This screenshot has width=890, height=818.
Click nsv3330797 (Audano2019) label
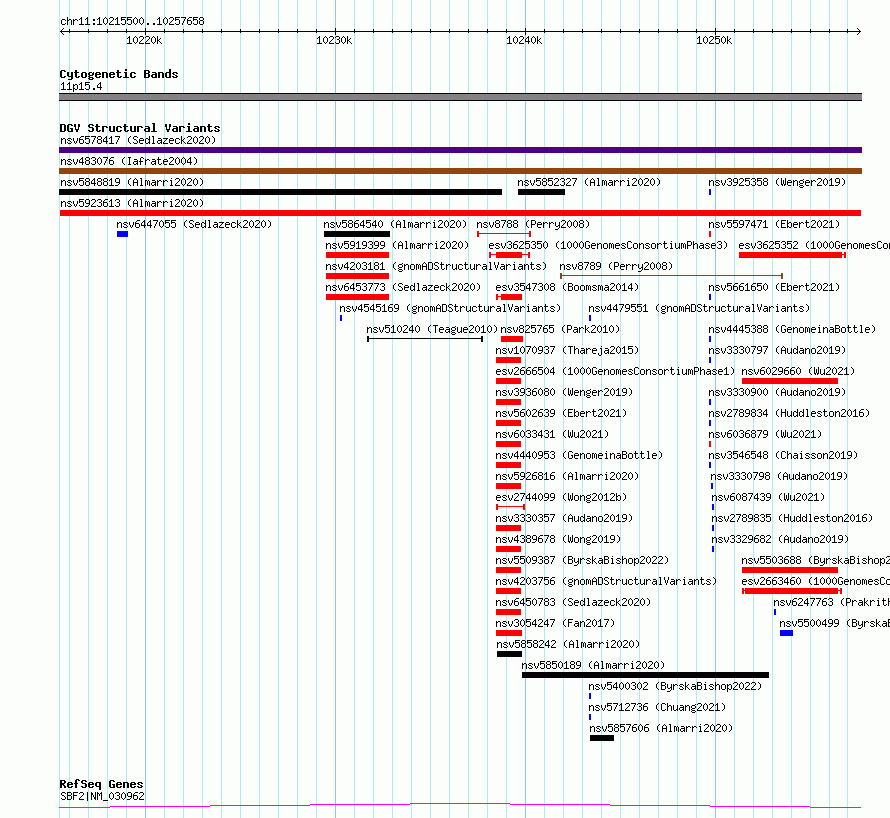[776, 350]
